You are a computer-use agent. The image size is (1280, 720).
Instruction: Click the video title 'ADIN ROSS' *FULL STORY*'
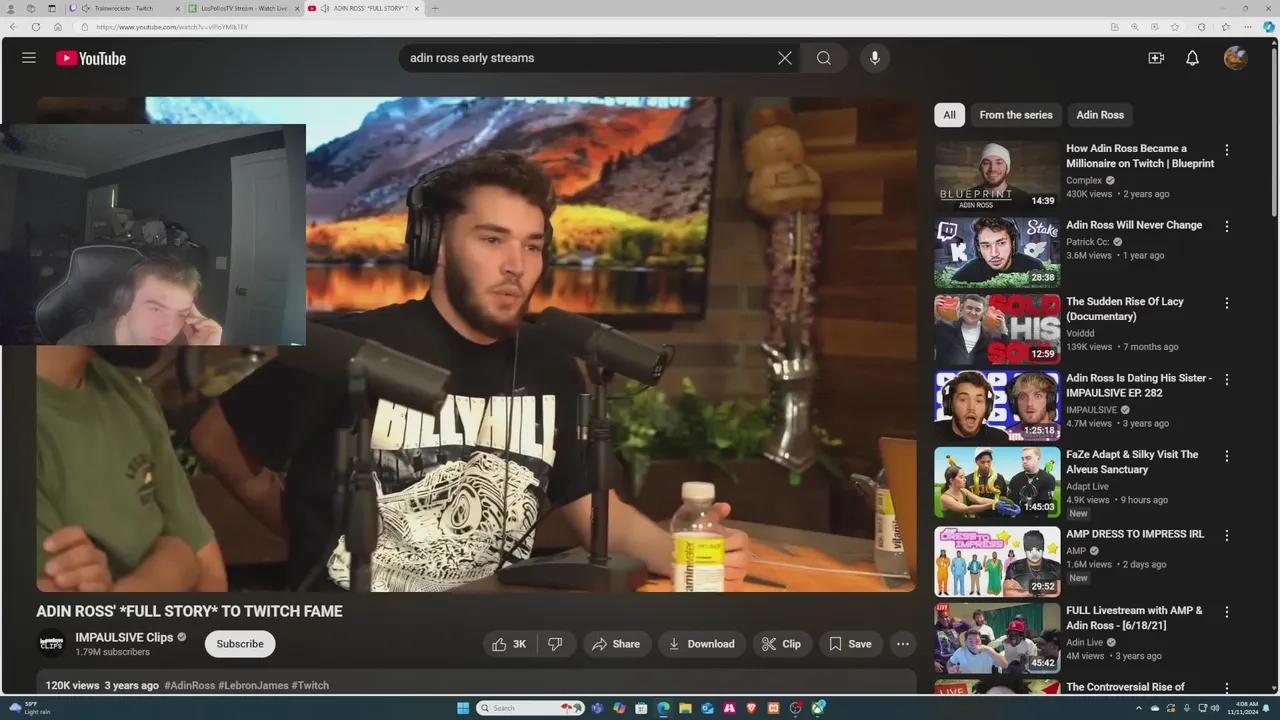point(189,611)
